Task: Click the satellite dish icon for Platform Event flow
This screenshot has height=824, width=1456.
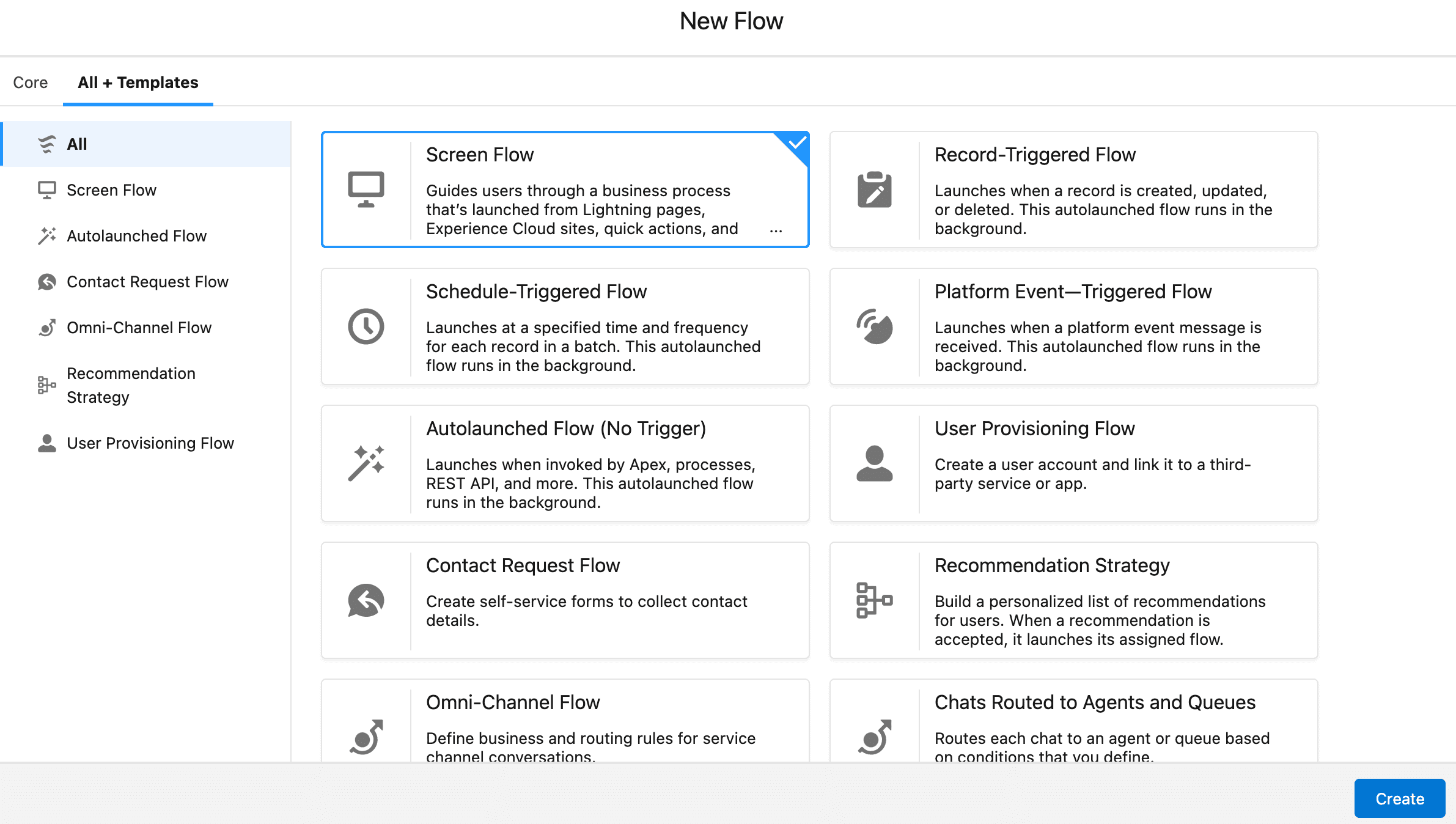Action: tap(875, 326)
